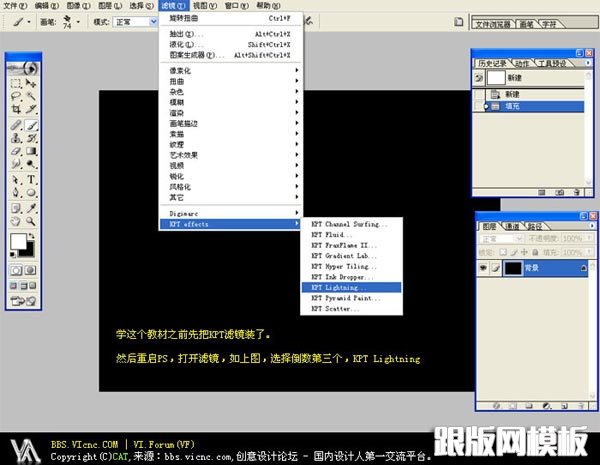This screenshot has width=600, height=465.
Task: Select the Type tool
Action: tap(31, 179)
